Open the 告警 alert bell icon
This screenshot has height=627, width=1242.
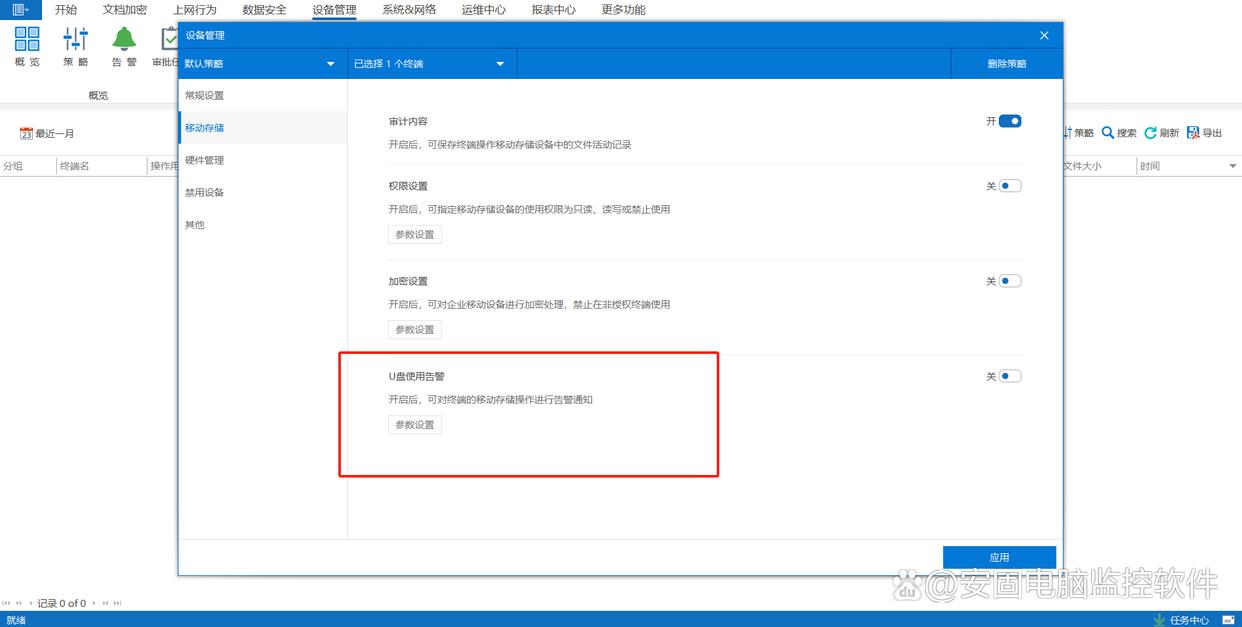point(124,40)
